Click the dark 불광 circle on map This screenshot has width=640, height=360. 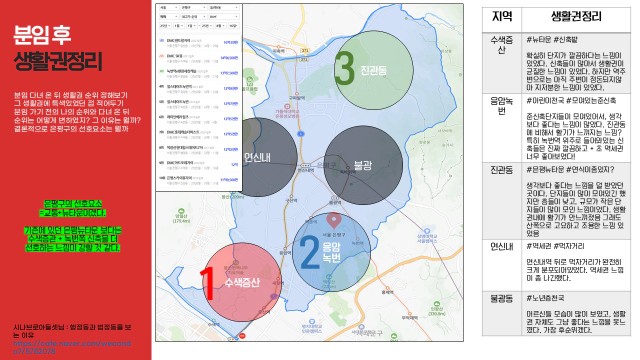point(363,165)
